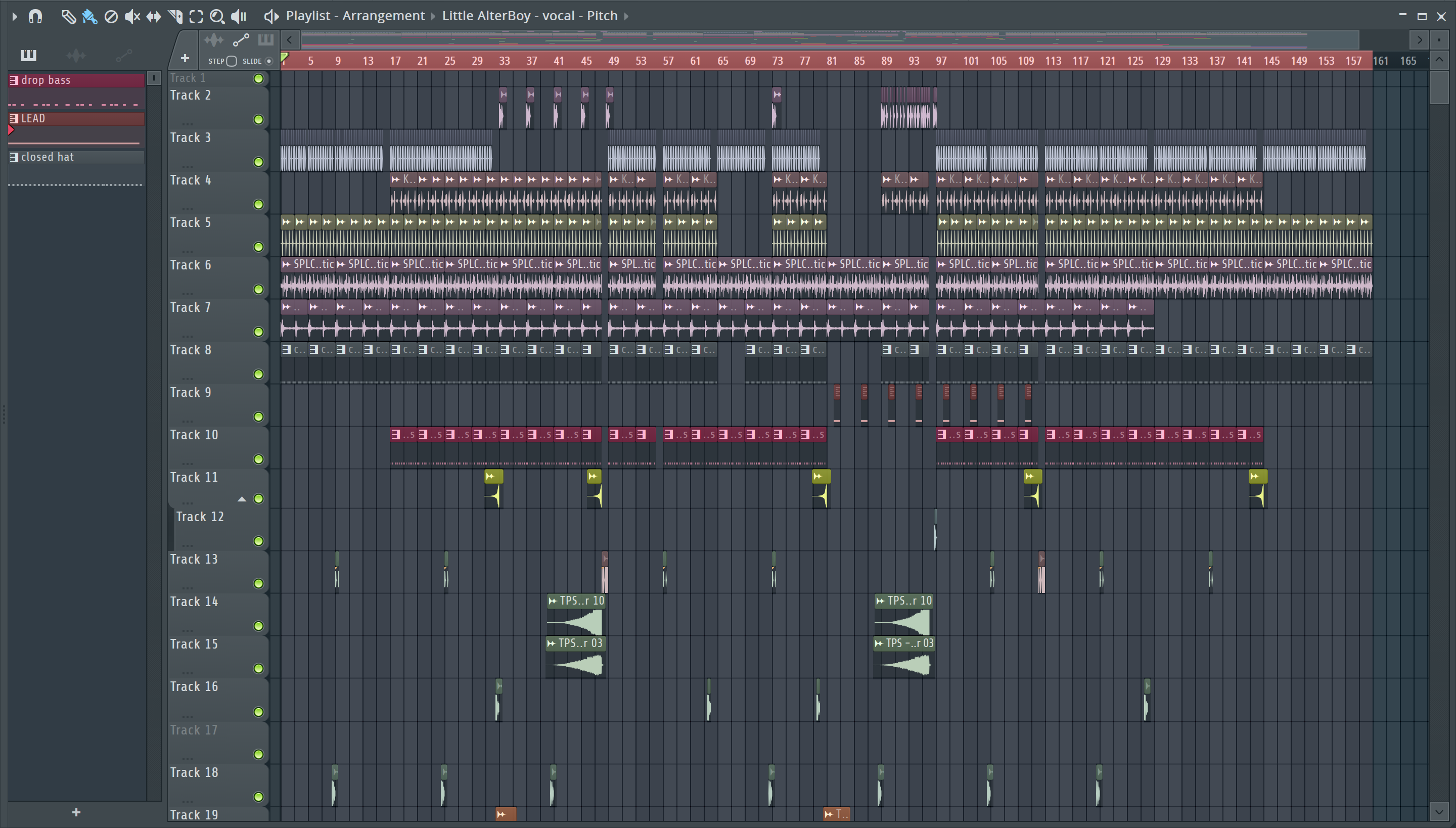Screen dimensions: 1456x828
Task: Click the vertical scrollbar thumb
Action: coord(1439,86)
